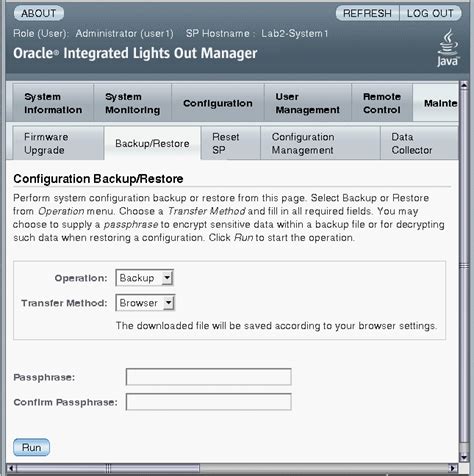Viewport: 474px width, 476px height.
Task: Click the Run button
Action: coord(31,447)
